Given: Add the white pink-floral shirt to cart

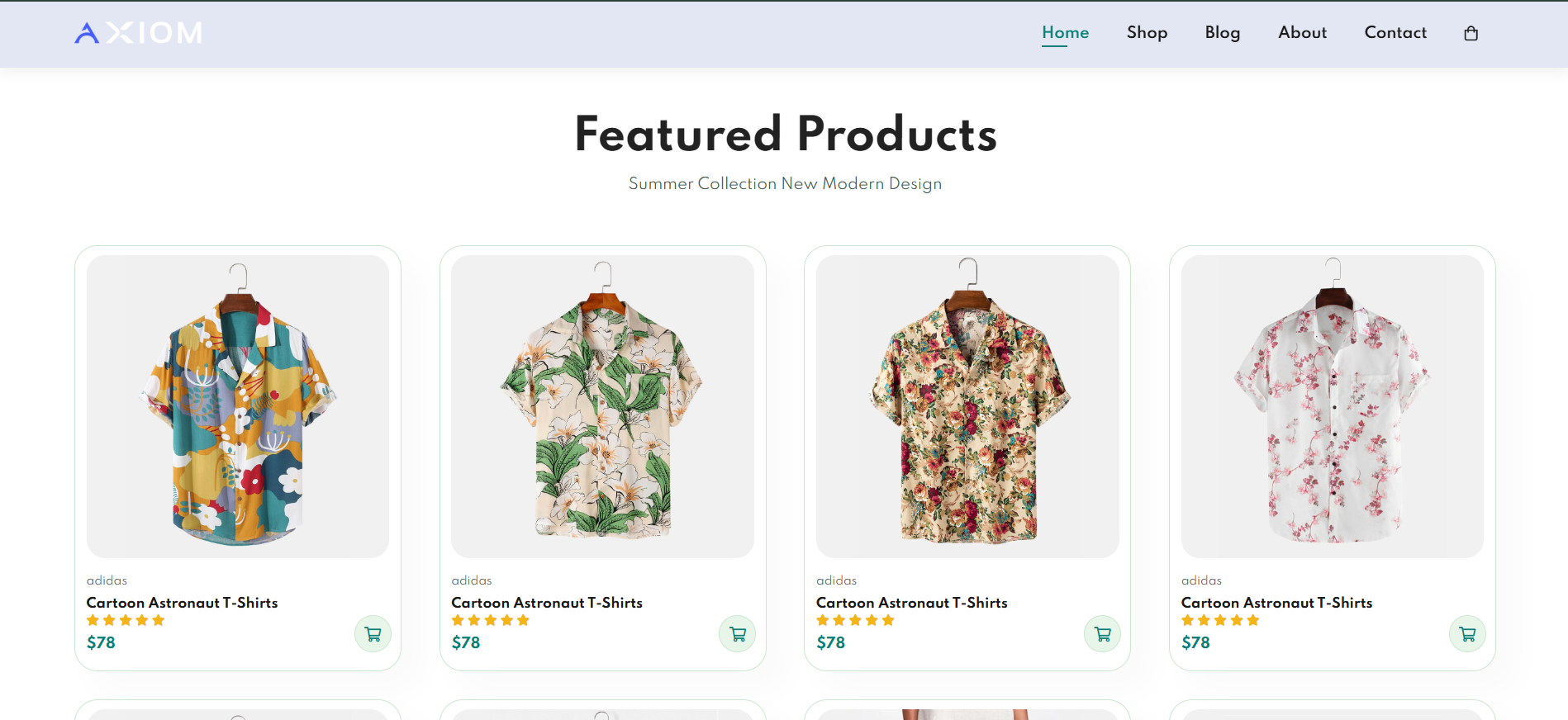Looking at the screenshot, I should tap(1468, 633).
